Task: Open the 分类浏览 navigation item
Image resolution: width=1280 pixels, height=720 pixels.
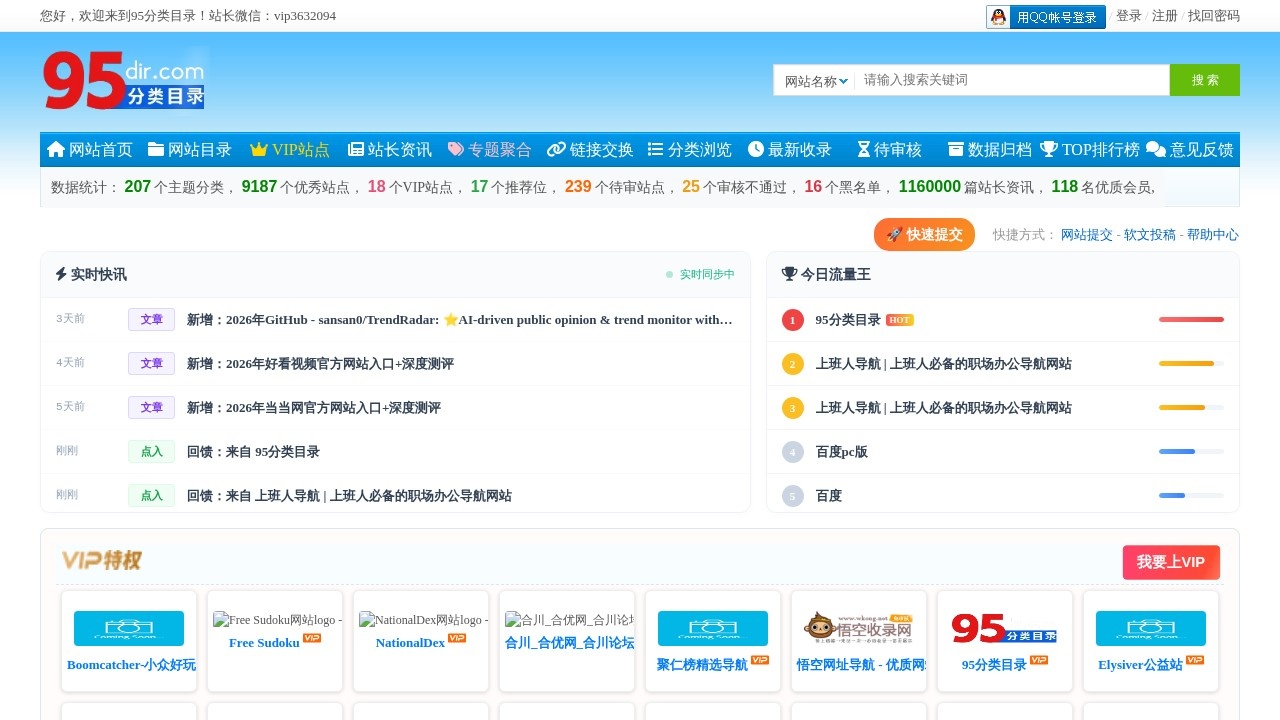Action: [689, 150]
